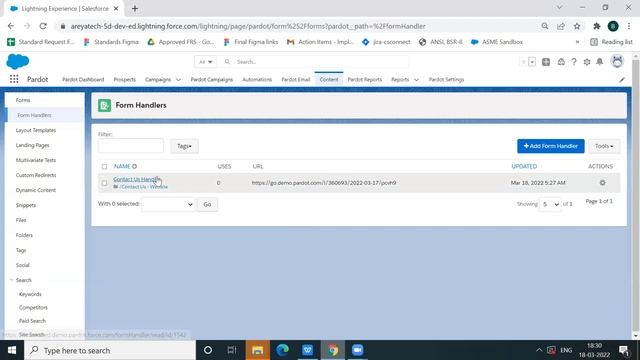Click the form handler URL text

pyautogui.click(x=324, y=183)
